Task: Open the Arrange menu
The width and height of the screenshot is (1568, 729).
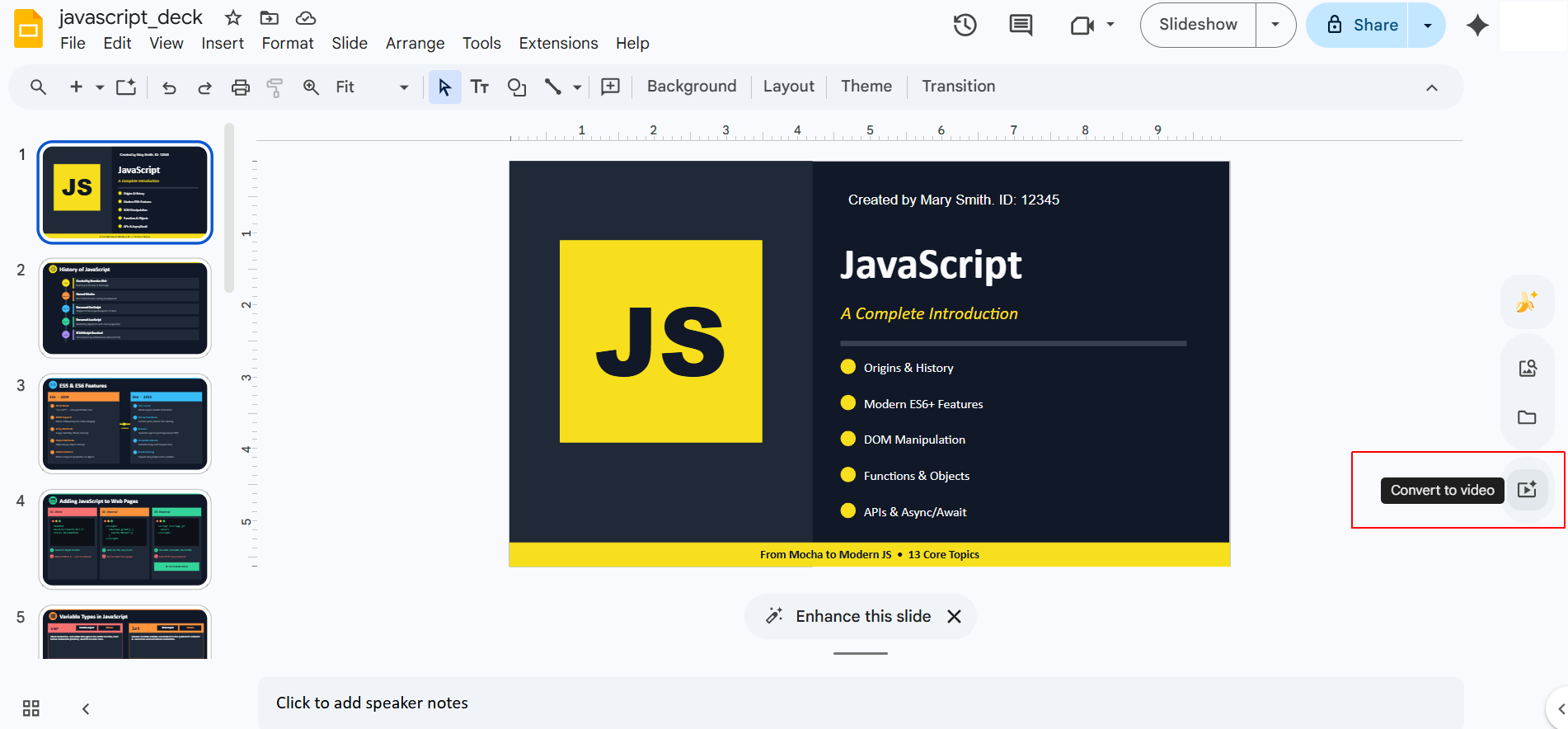Action: pos(415,43)
